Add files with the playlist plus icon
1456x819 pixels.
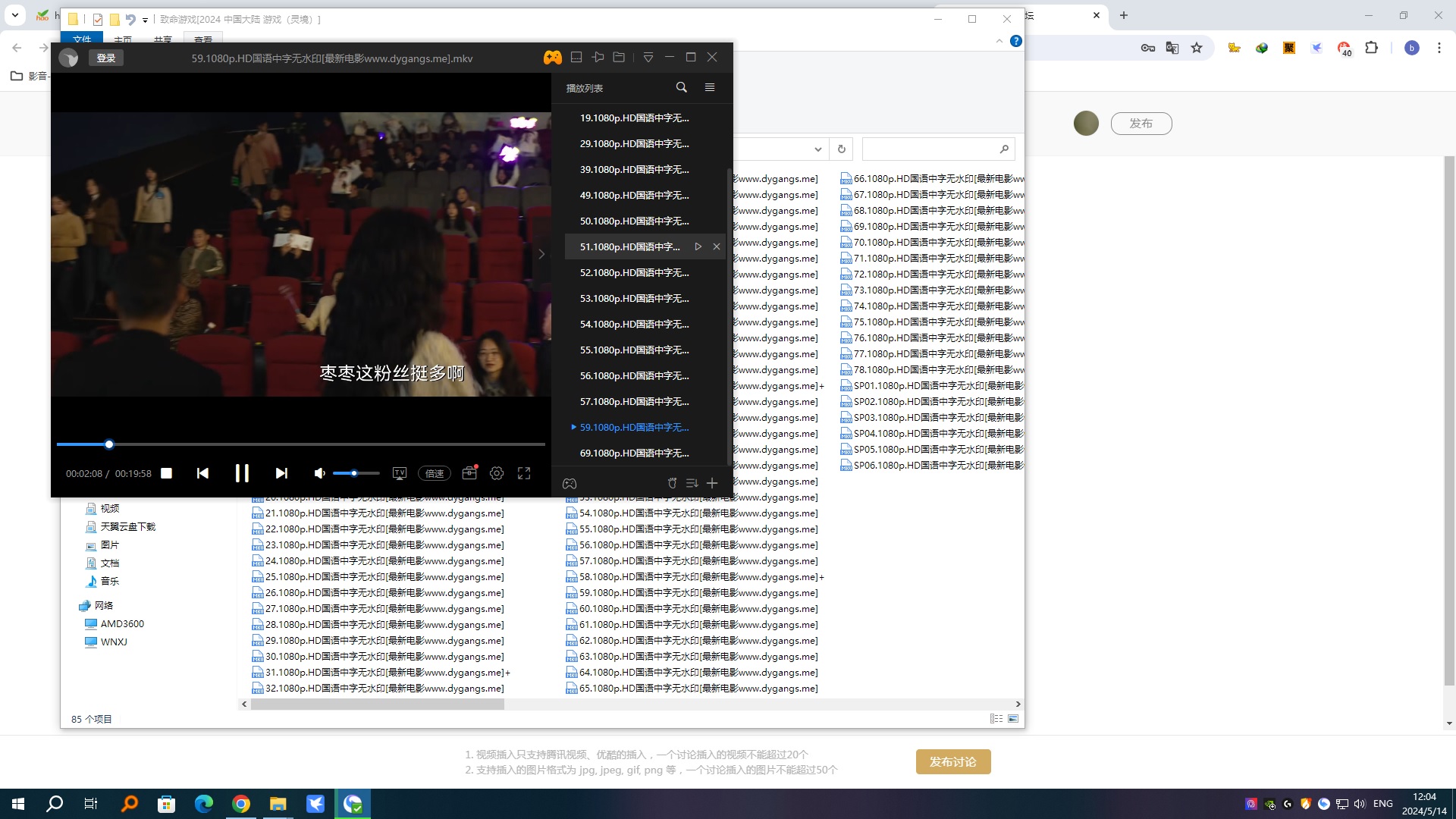click(712, 483)
